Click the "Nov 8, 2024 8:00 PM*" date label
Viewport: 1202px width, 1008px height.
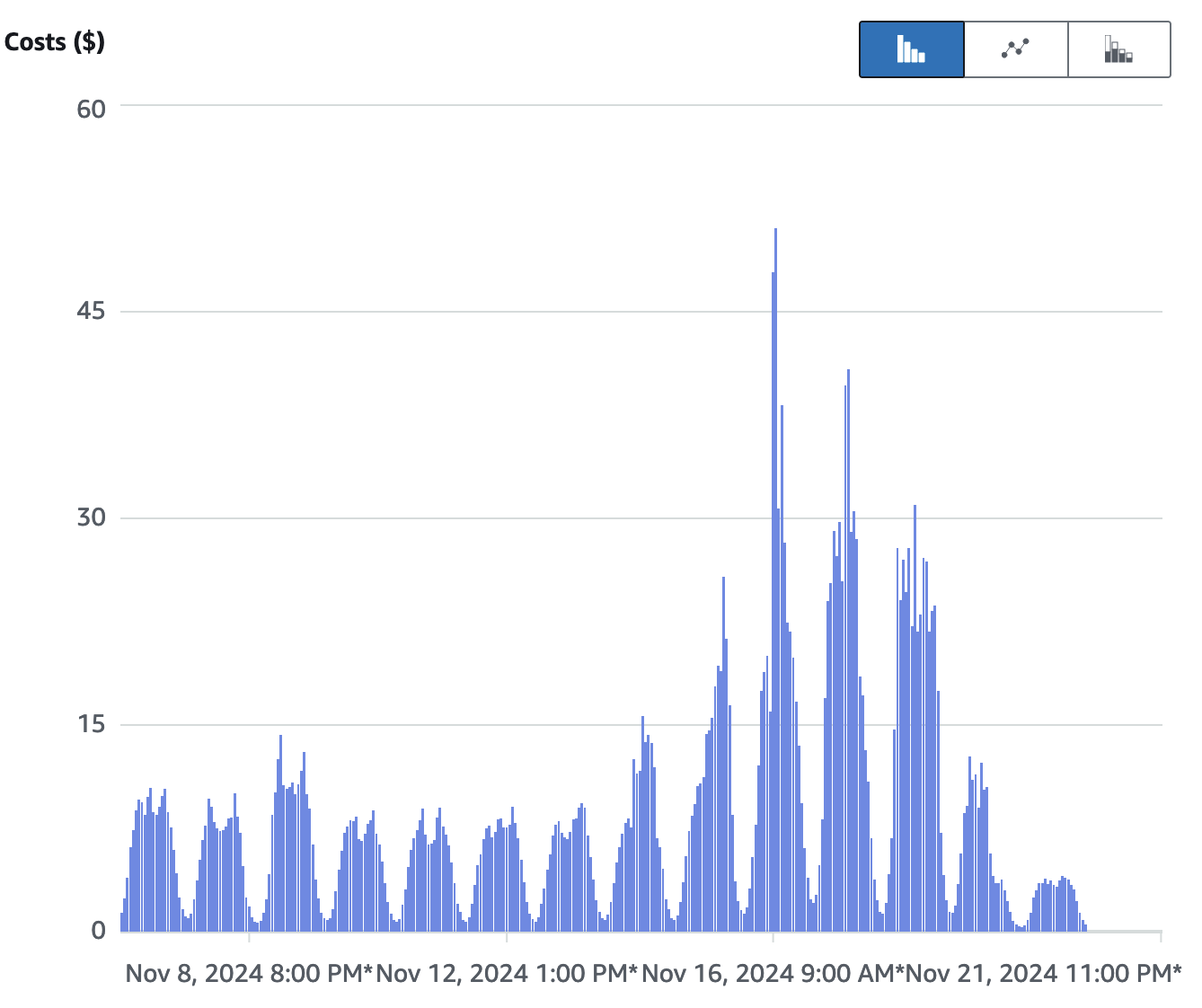point(249,973)
